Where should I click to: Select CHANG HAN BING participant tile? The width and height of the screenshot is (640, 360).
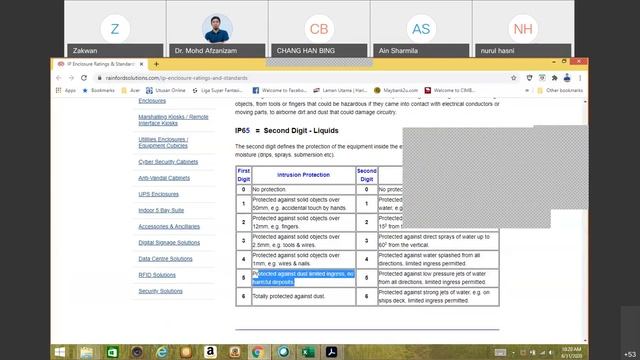(319, 29)
